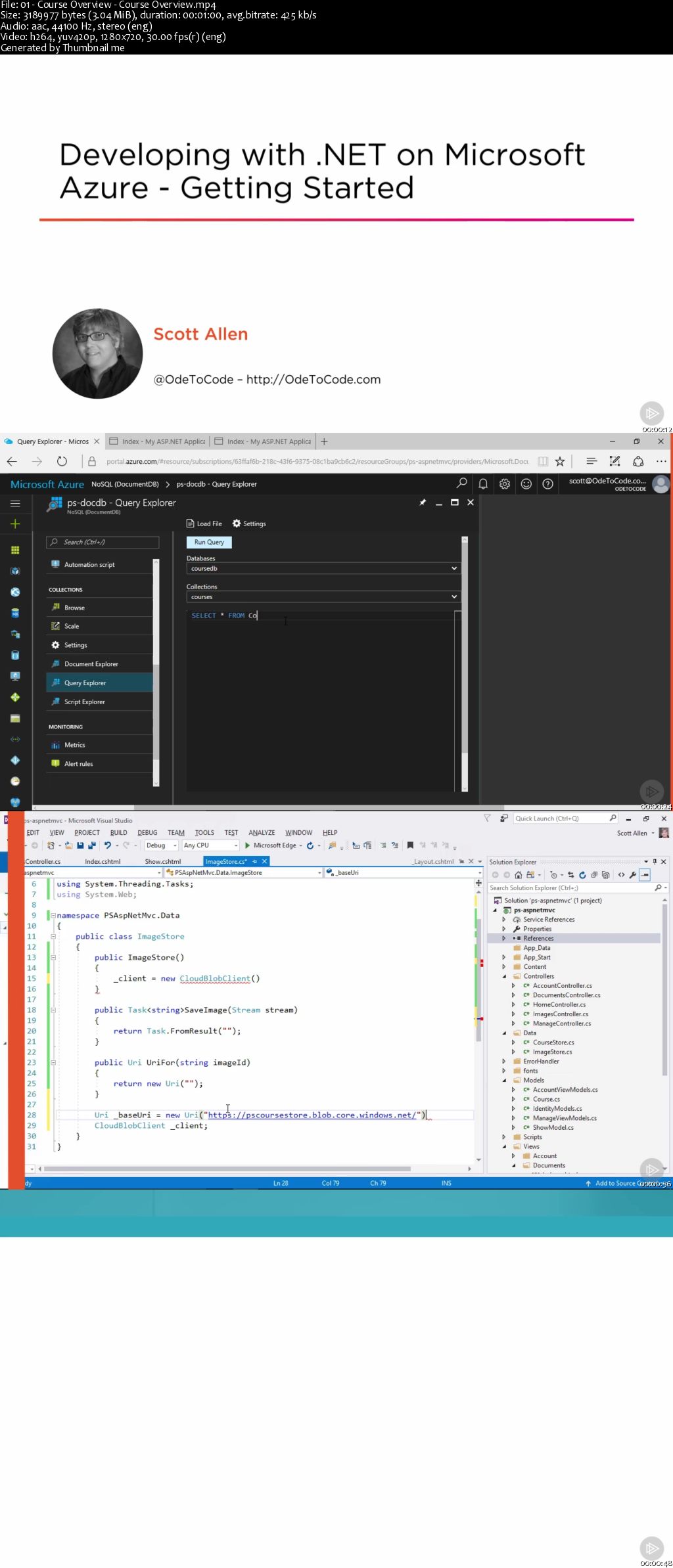Open the Azure portal notifications bell
This screenshot has width=673, height=1568.
[483, 483]
